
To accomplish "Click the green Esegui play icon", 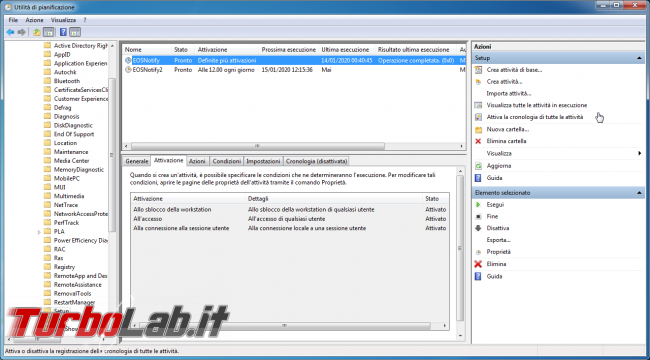I will (x=478, y=204).
